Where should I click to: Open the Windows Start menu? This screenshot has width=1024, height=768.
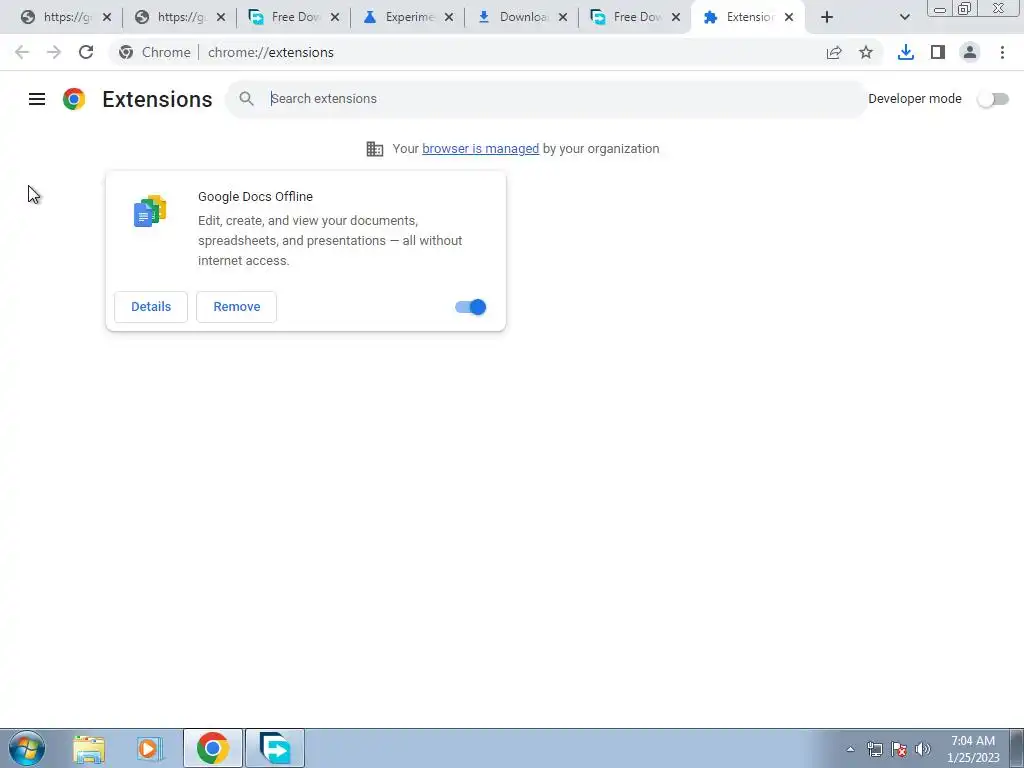(x=27, y=748)
